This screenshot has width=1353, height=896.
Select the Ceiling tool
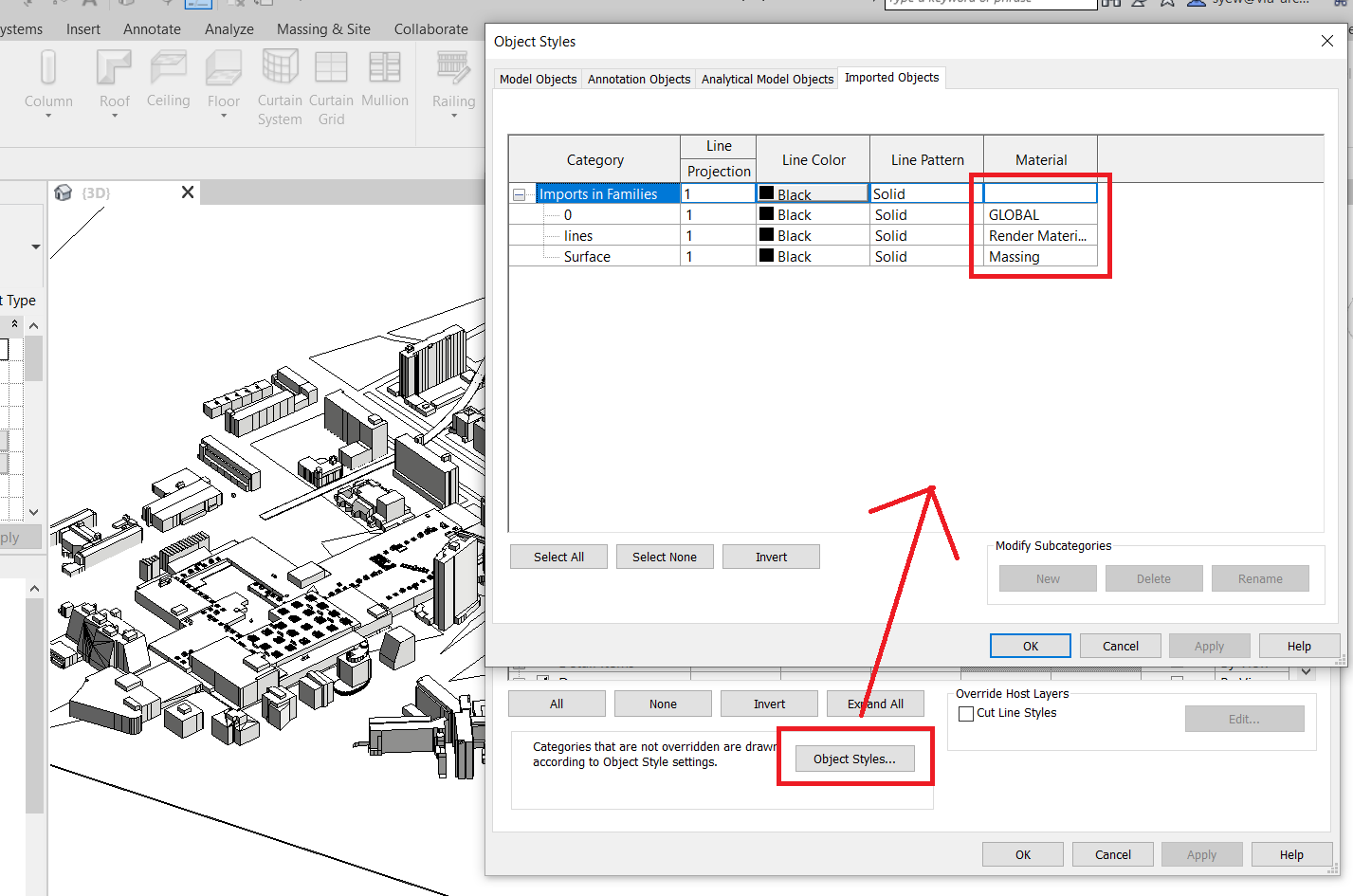point(168,81)
